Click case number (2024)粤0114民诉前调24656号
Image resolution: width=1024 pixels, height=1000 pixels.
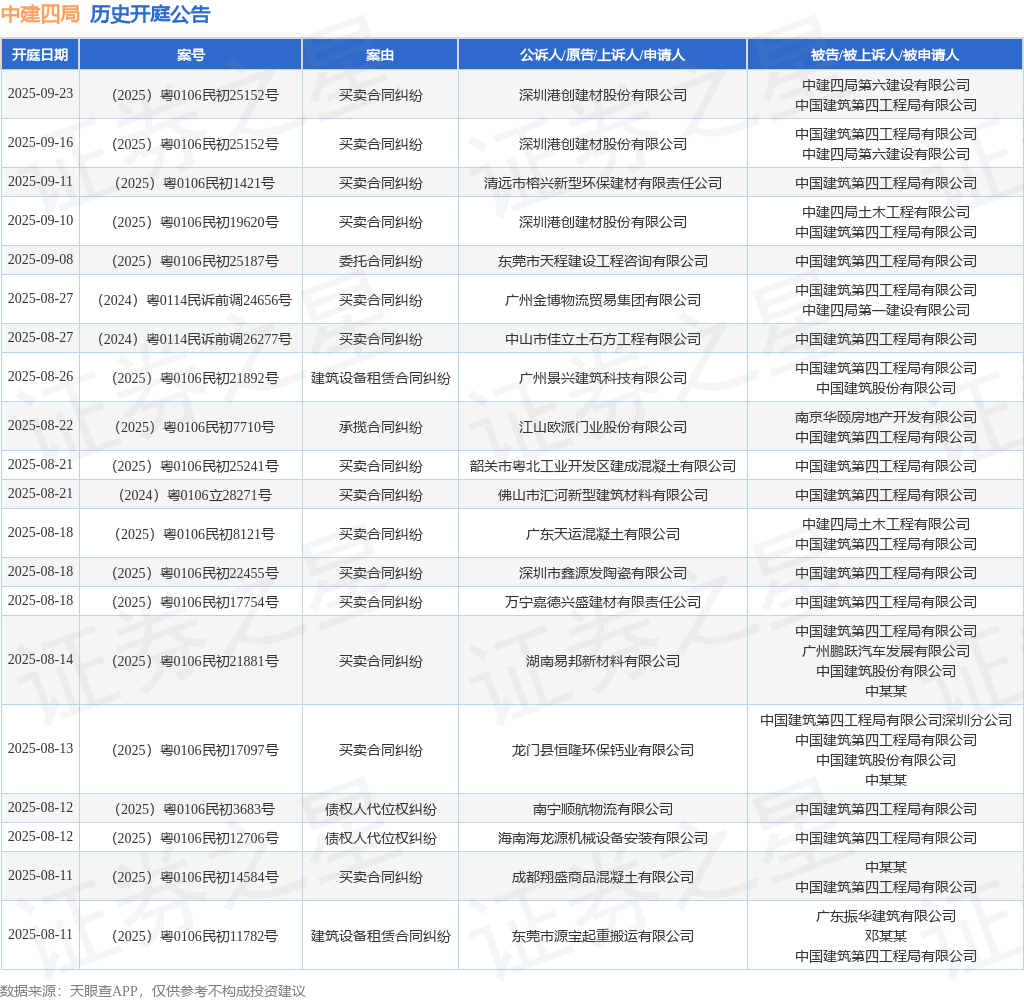pos(195,300)
